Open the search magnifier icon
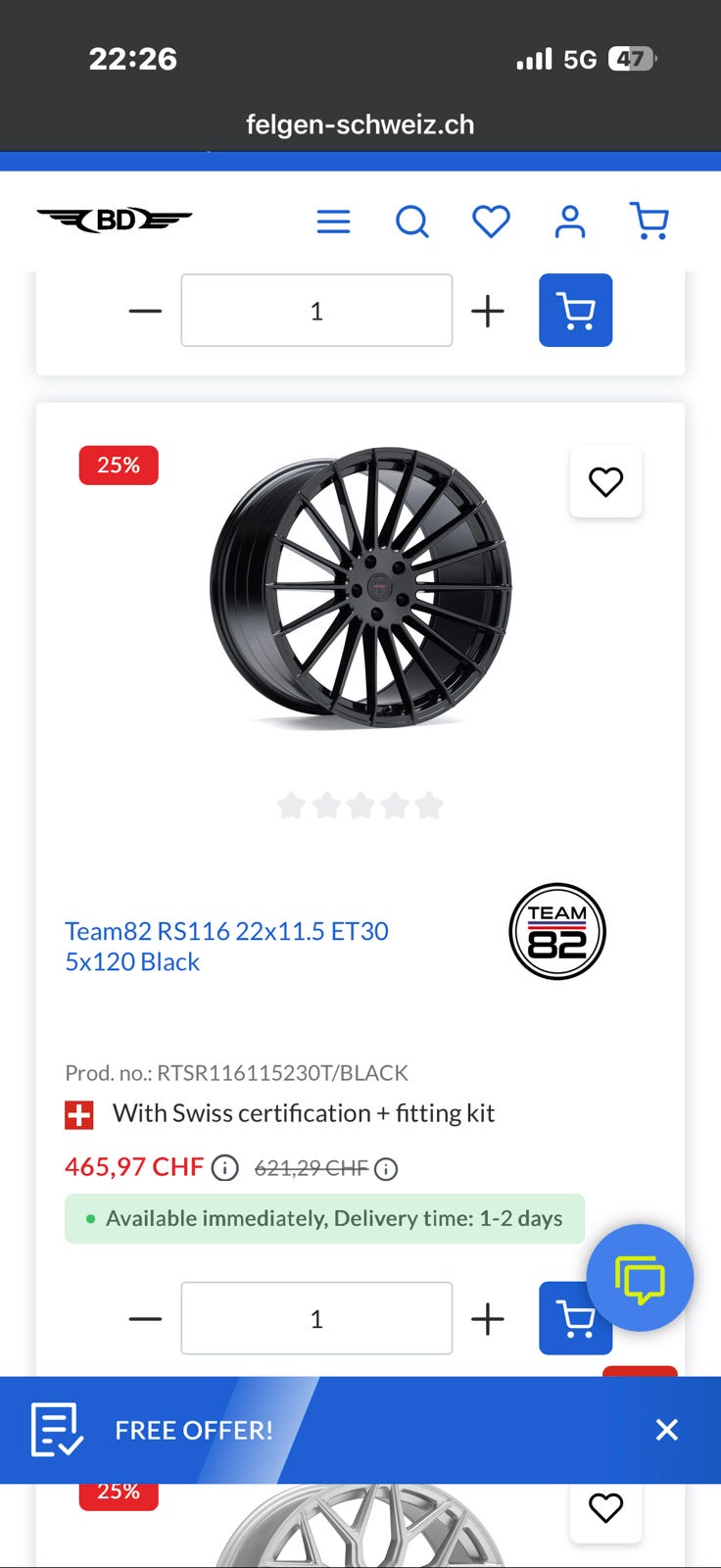721x1568 pixels. (x=412, y=221)
